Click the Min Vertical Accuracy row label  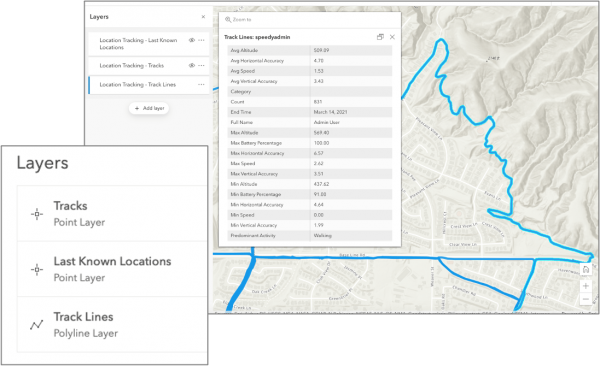tap(254, 225)
